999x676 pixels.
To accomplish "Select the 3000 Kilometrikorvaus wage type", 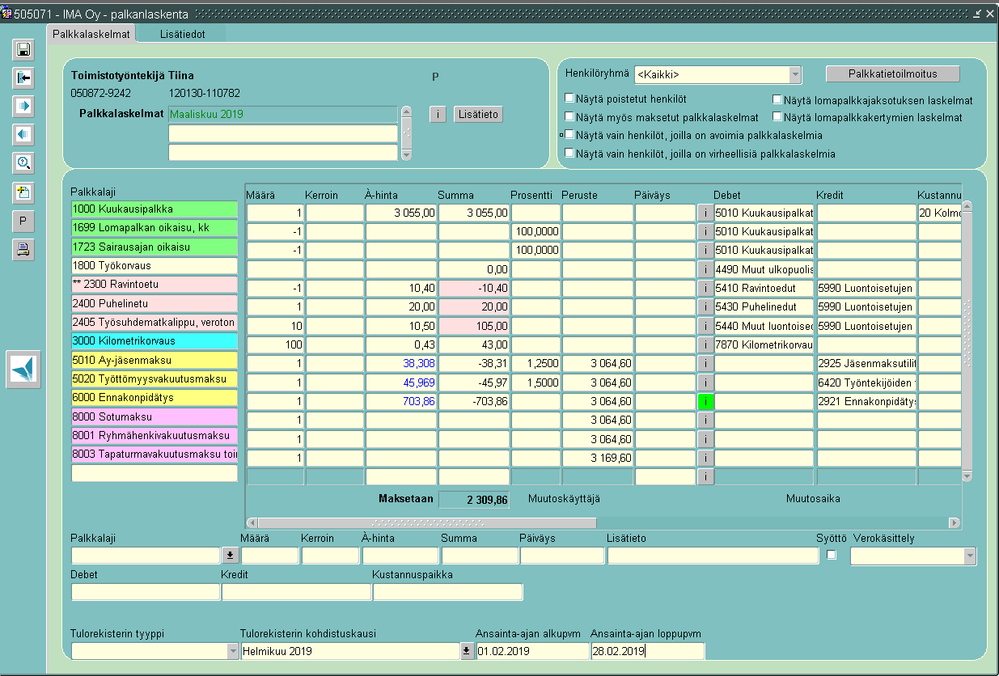I will tap(154, 341).
